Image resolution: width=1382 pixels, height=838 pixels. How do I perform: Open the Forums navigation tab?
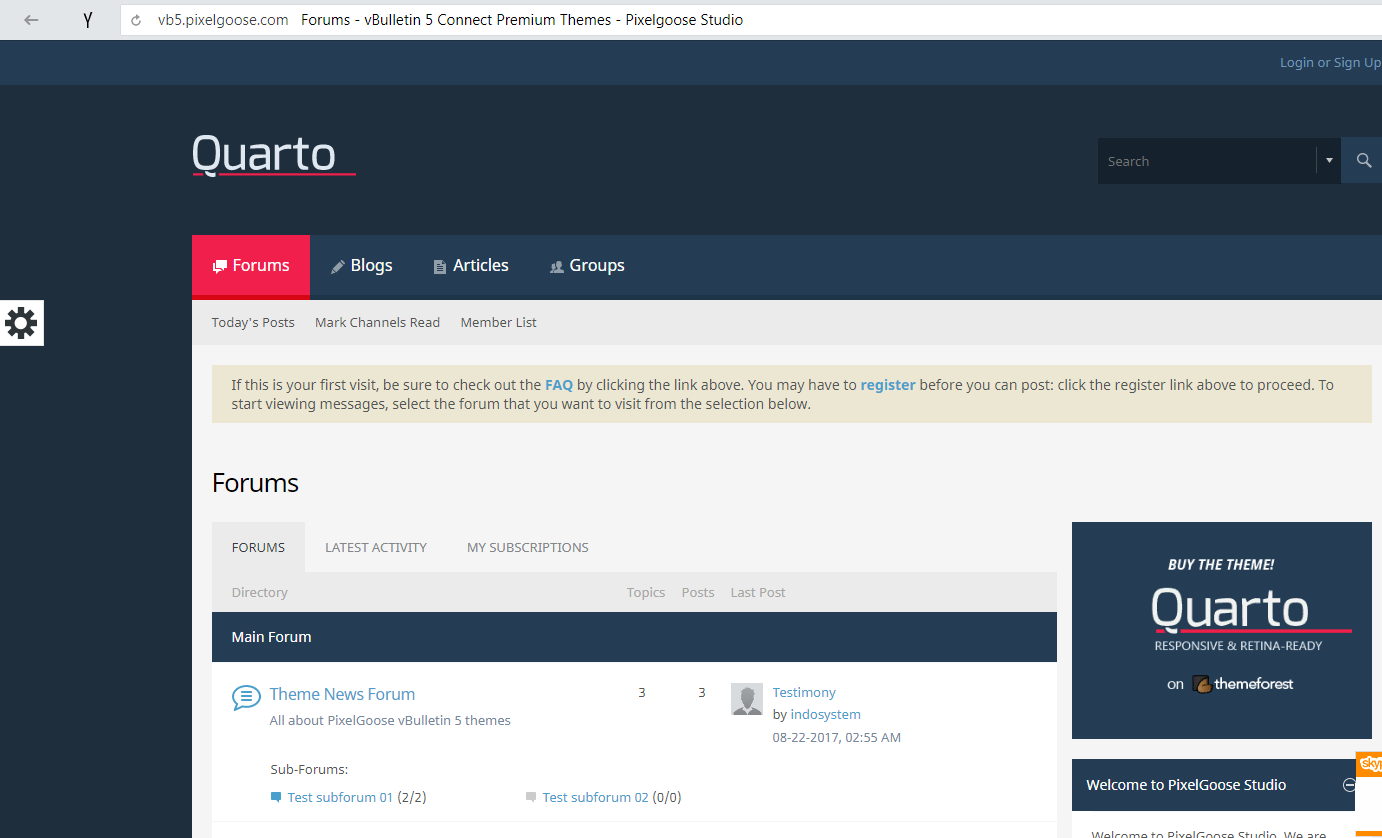coord(251,266)
